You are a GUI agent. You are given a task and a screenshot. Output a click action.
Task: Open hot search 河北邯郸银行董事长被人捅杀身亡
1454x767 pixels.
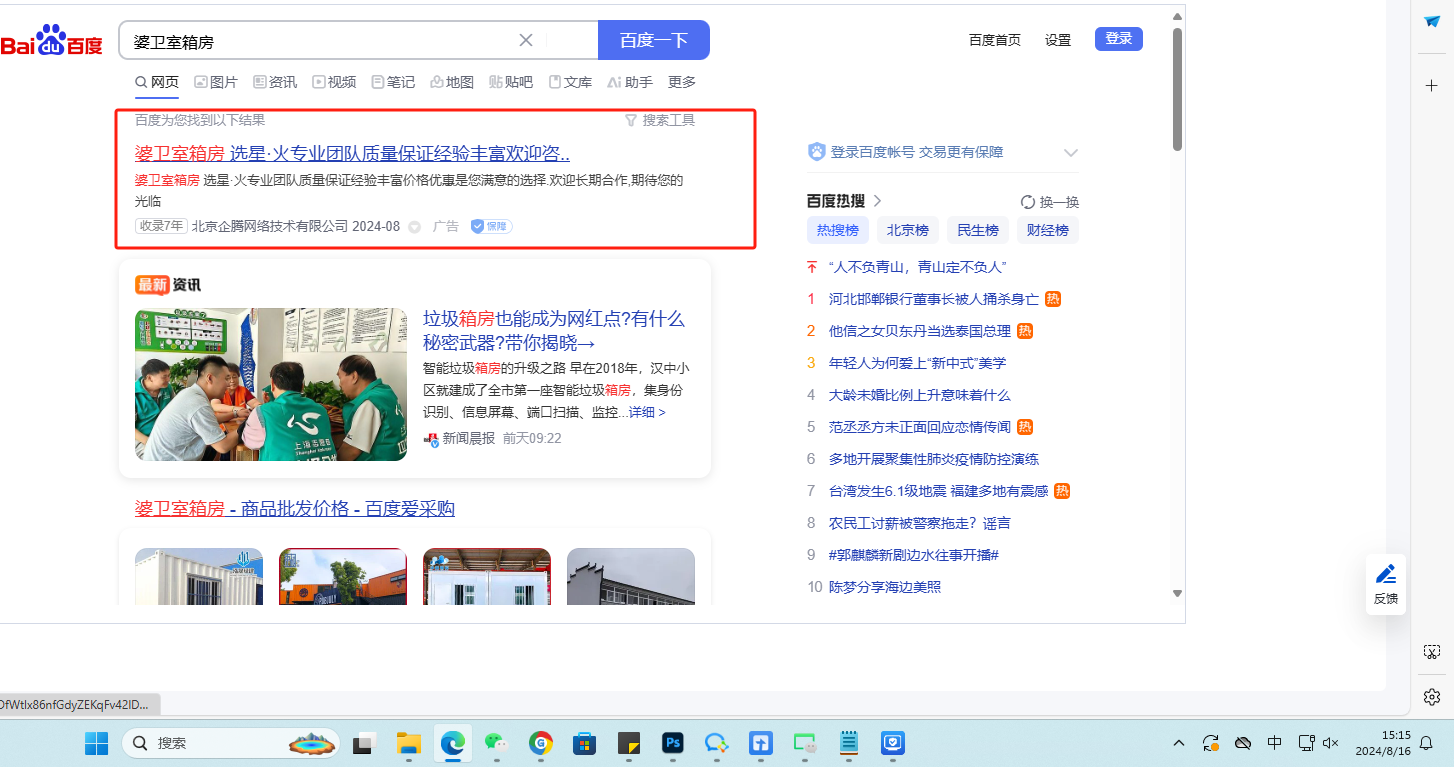point(934,299)
